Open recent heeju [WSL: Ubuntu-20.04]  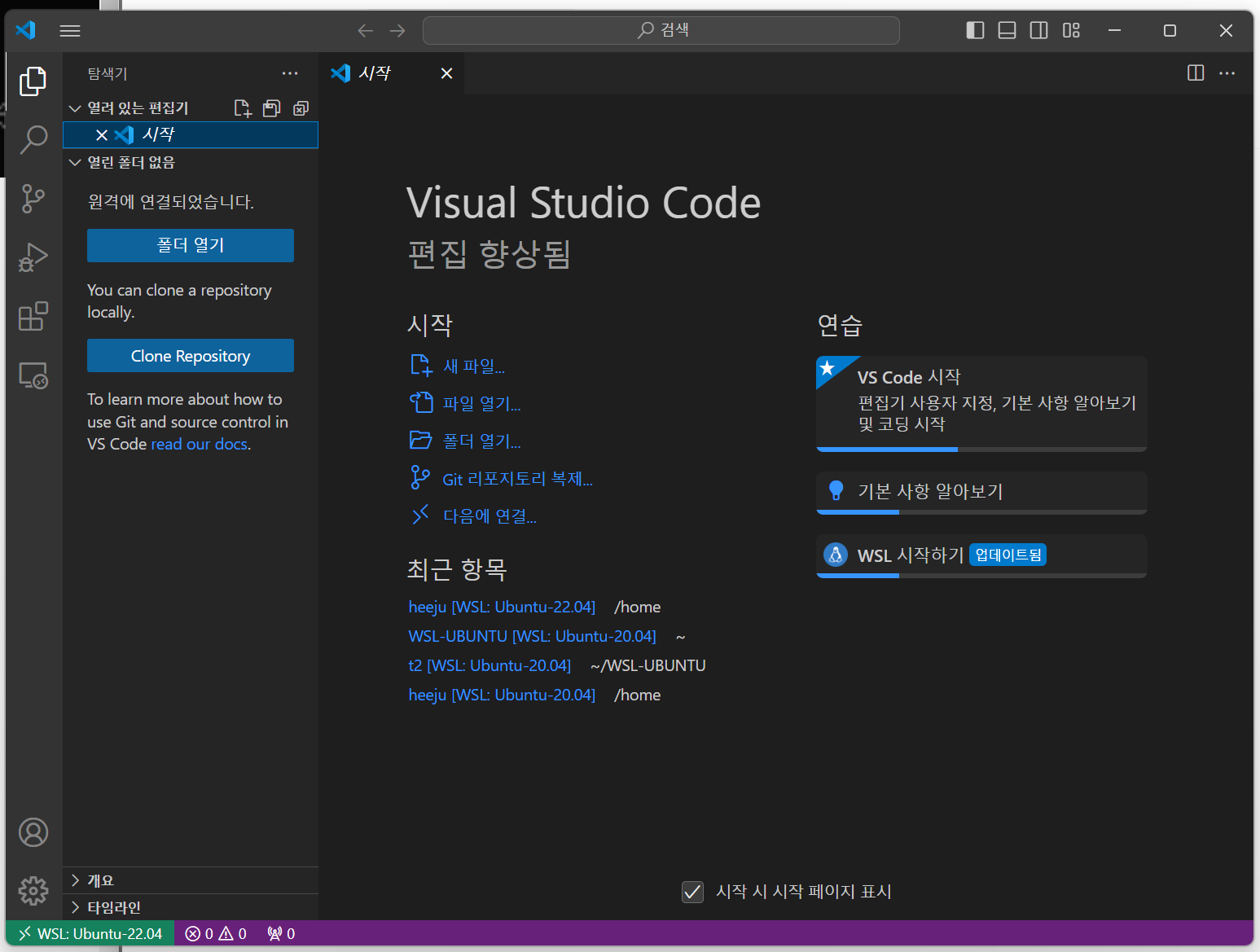502,695
